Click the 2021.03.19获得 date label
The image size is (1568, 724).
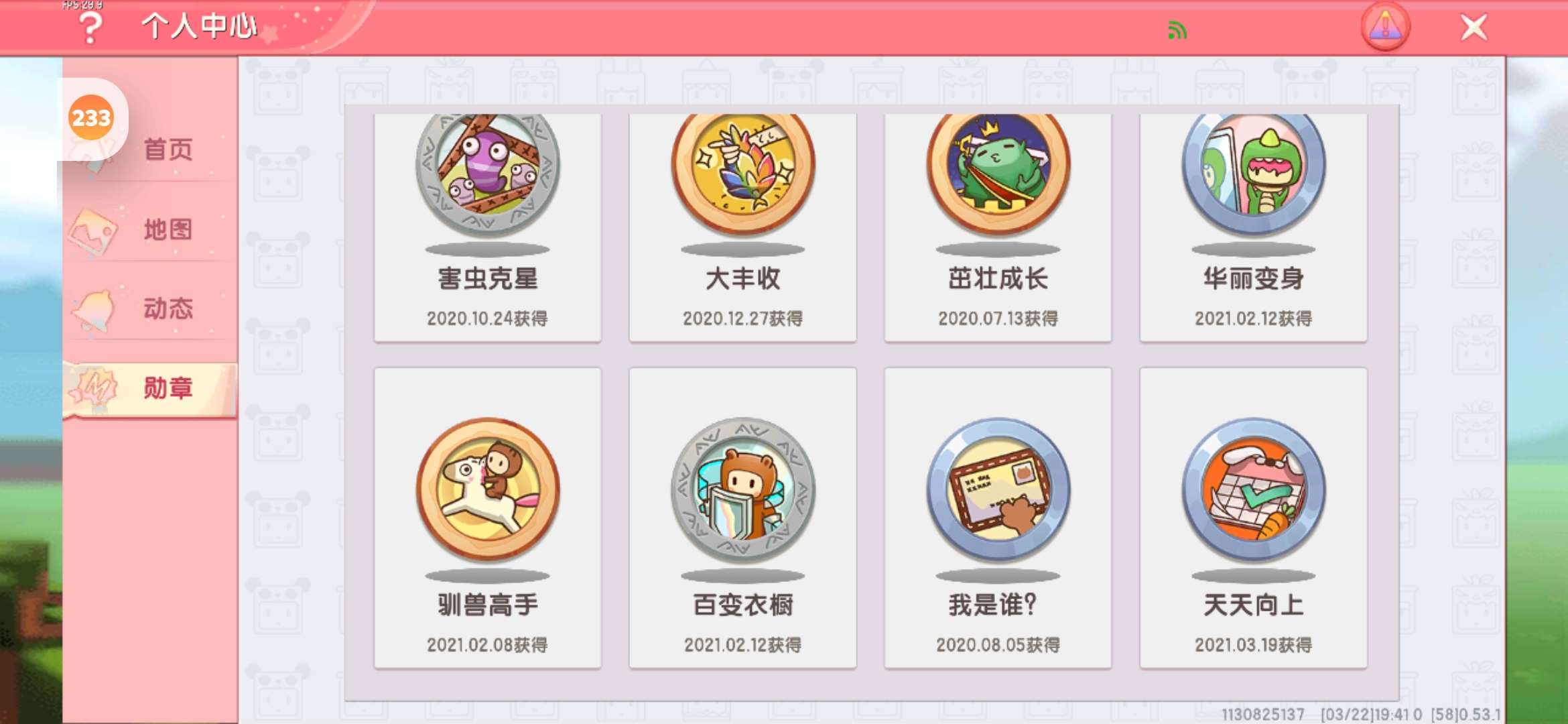[x=1253, y=645]
